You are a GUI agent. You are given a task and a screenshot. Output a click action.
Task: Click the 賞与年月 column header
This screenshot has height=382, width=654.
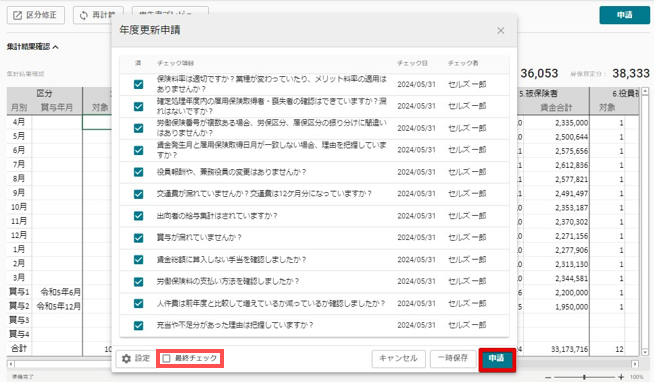57,108
